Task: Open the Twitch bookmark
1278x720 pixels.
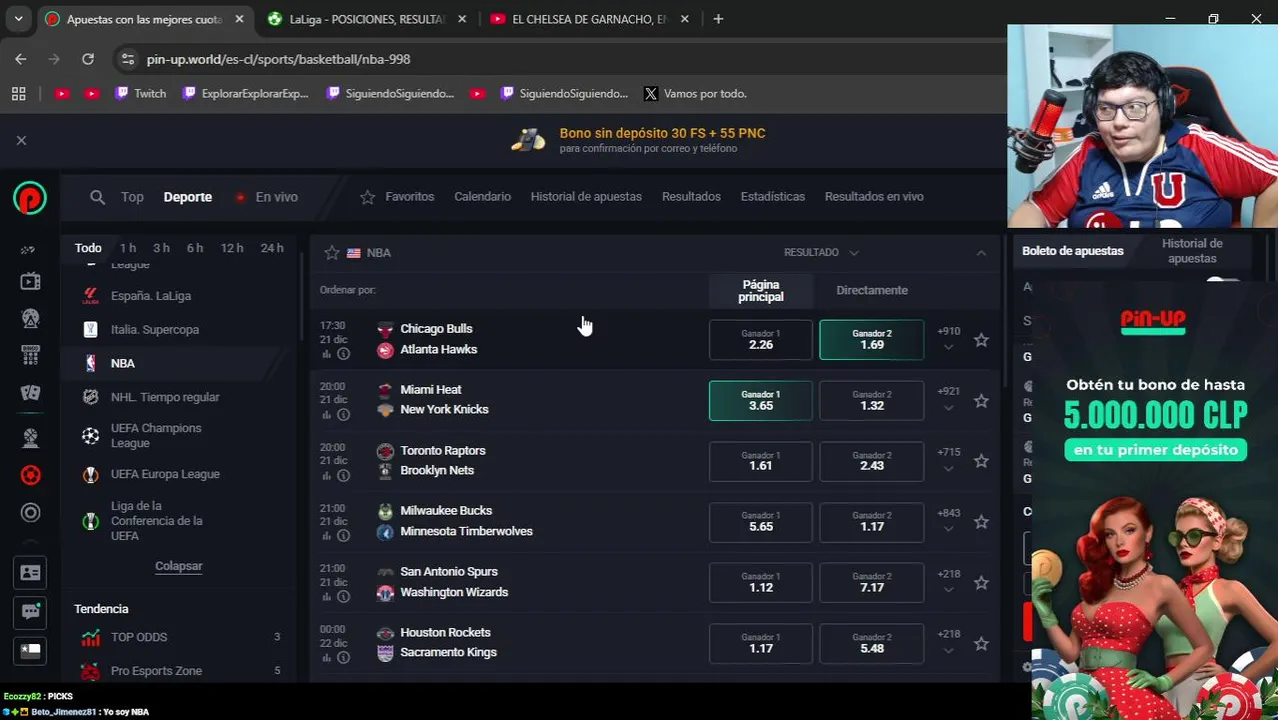Action: coord(140,93)
